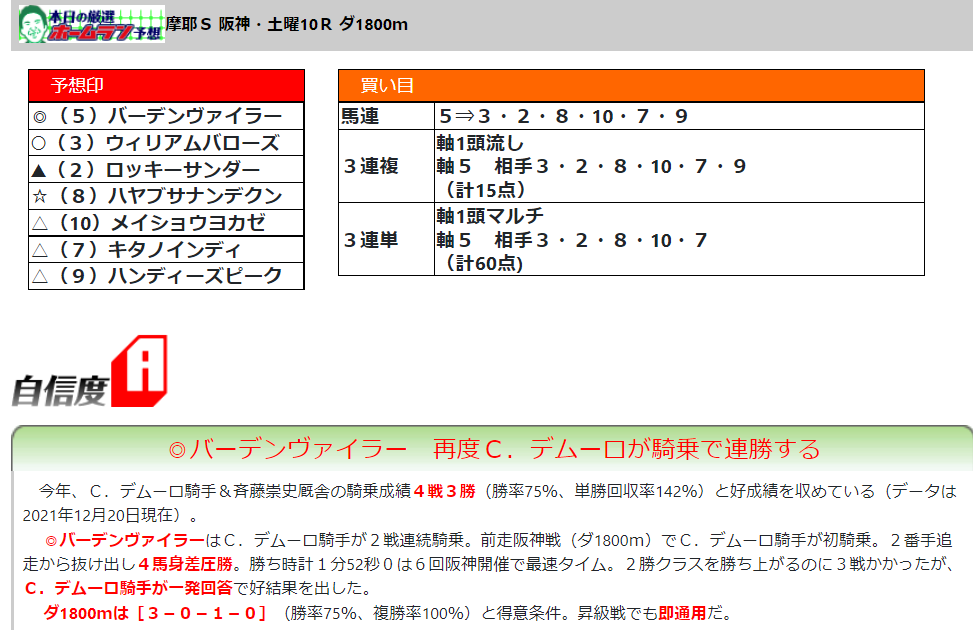
Task: Click the 3連単 label cell
Action: click(x=386, y=240)
